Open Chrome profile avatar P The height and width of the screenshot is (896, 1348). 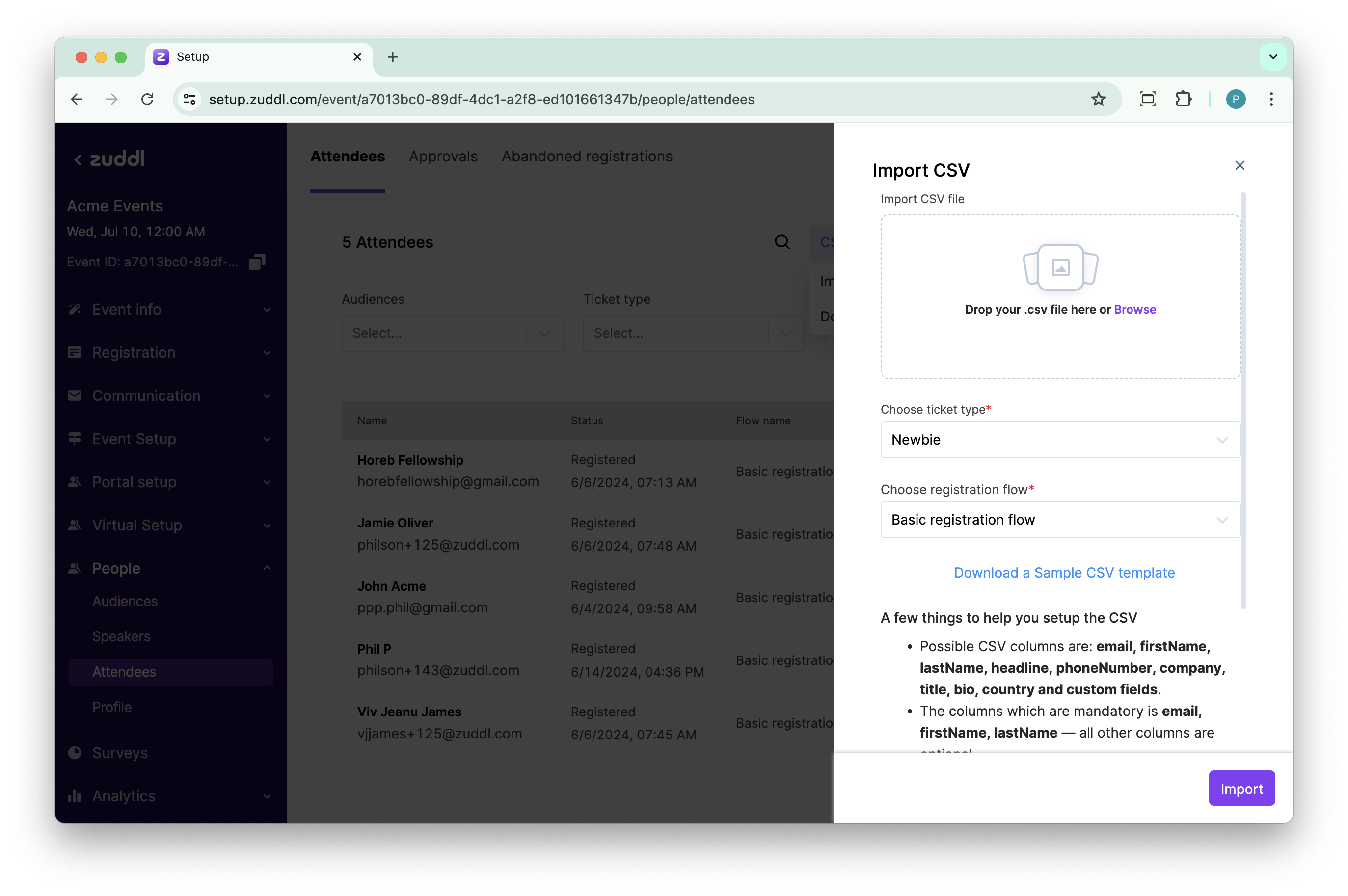[x=1236, y=100]
